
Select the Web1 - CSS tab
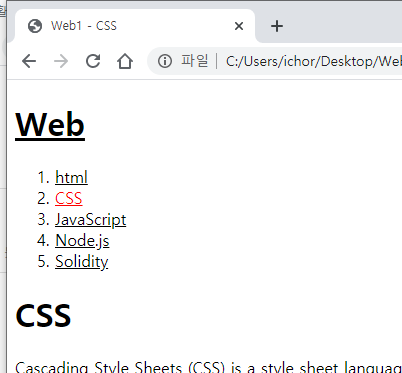(135, 26)
